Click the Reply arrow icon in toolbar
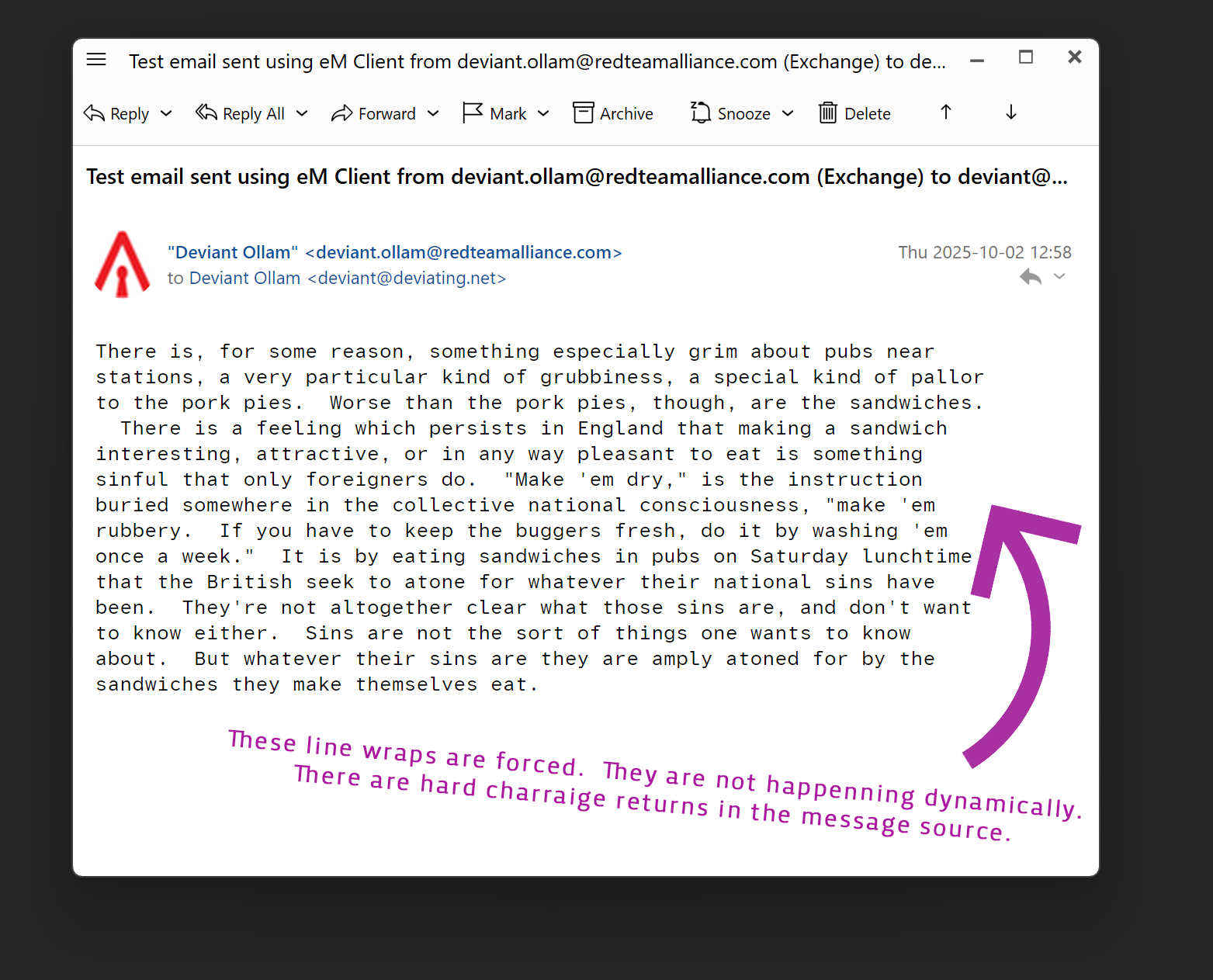This screenshot has width=1213, height=980. [94, 113]
